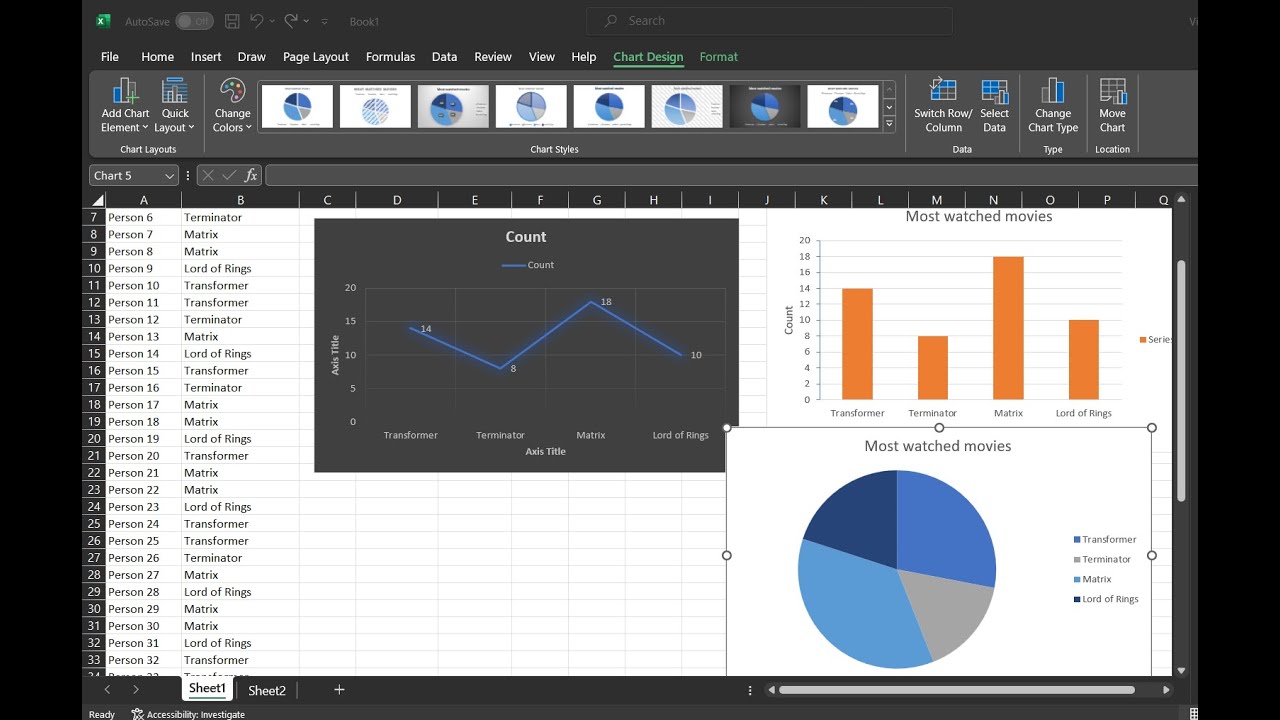Click Switch Row/Column
Viewport: 1280px width, 720px height.
coord(943,105)
